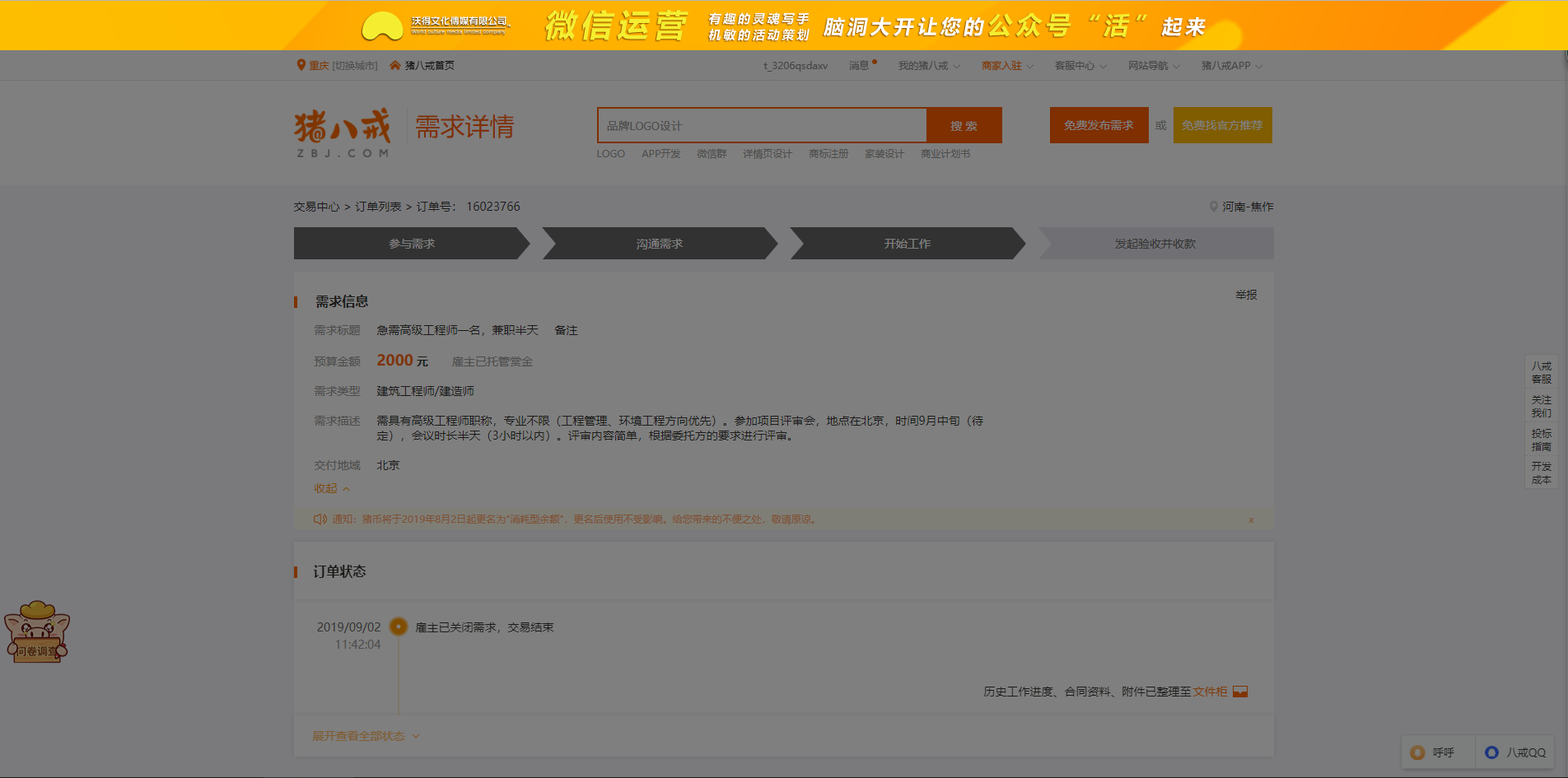The width and height of the screenshot is (1568, 778).
Task: Open 交易中心 breadcrumb link
Action: (316, 207)
